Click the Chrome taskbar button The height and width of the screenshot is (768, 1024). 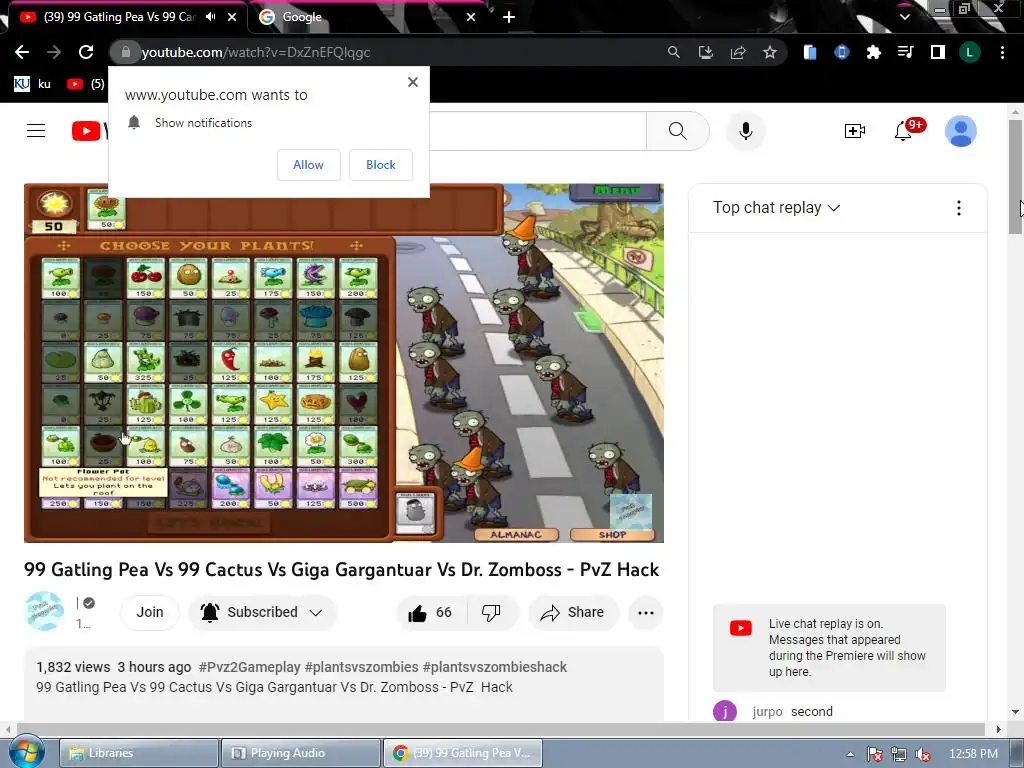[x=462, y=753]
